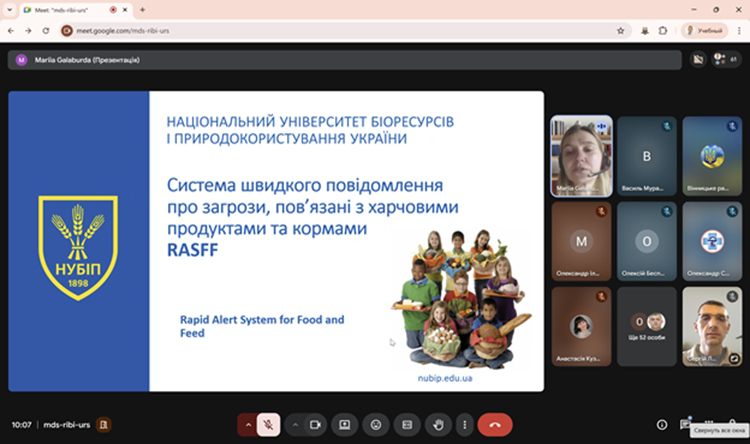Click meeting code text mds-ribi-urs
750x444 pixels.
66,425
